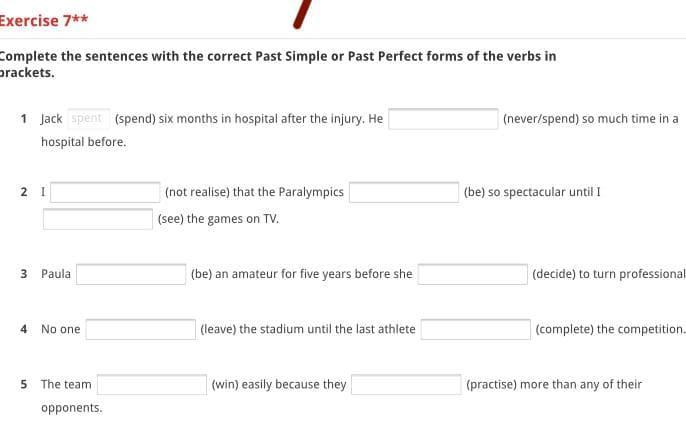This screenshot has height=429, width=686.
Task: Click the blank for (never/spend)
Action: pos(443,119)
